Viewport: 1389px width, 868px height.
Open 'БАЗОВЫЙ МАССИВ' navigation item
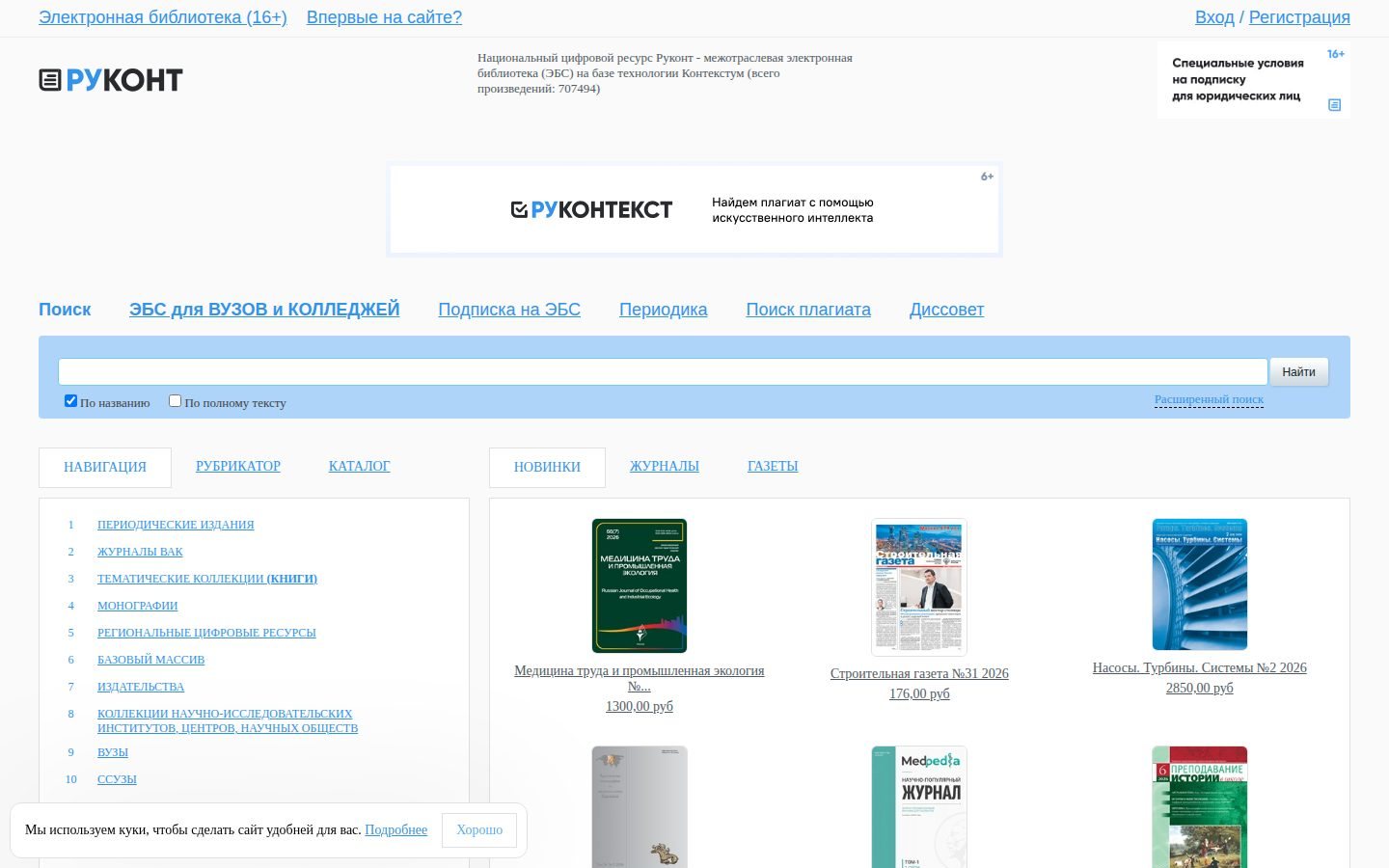pyautogui.click(x=150, y=660)
